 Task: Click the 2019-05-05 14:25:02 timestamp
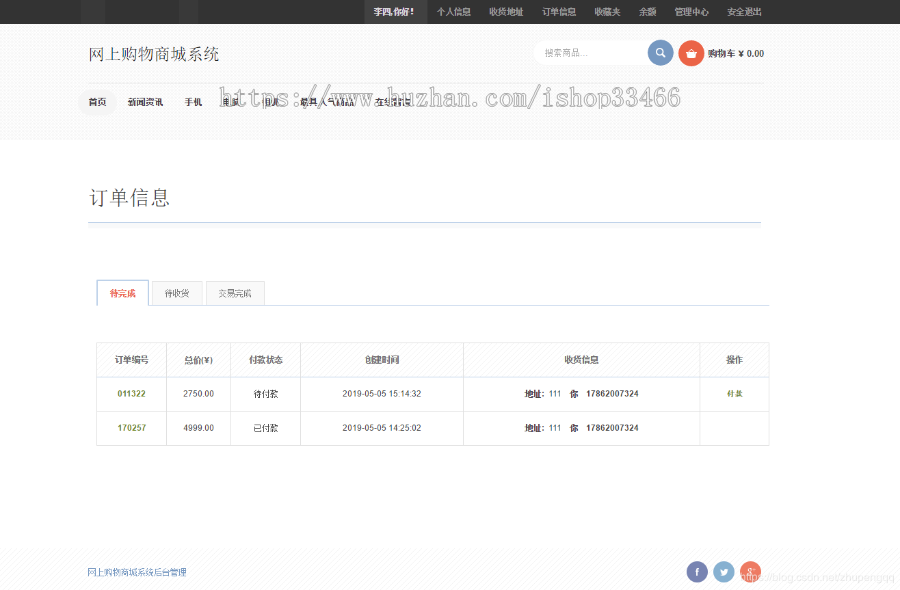coord(382,428)
